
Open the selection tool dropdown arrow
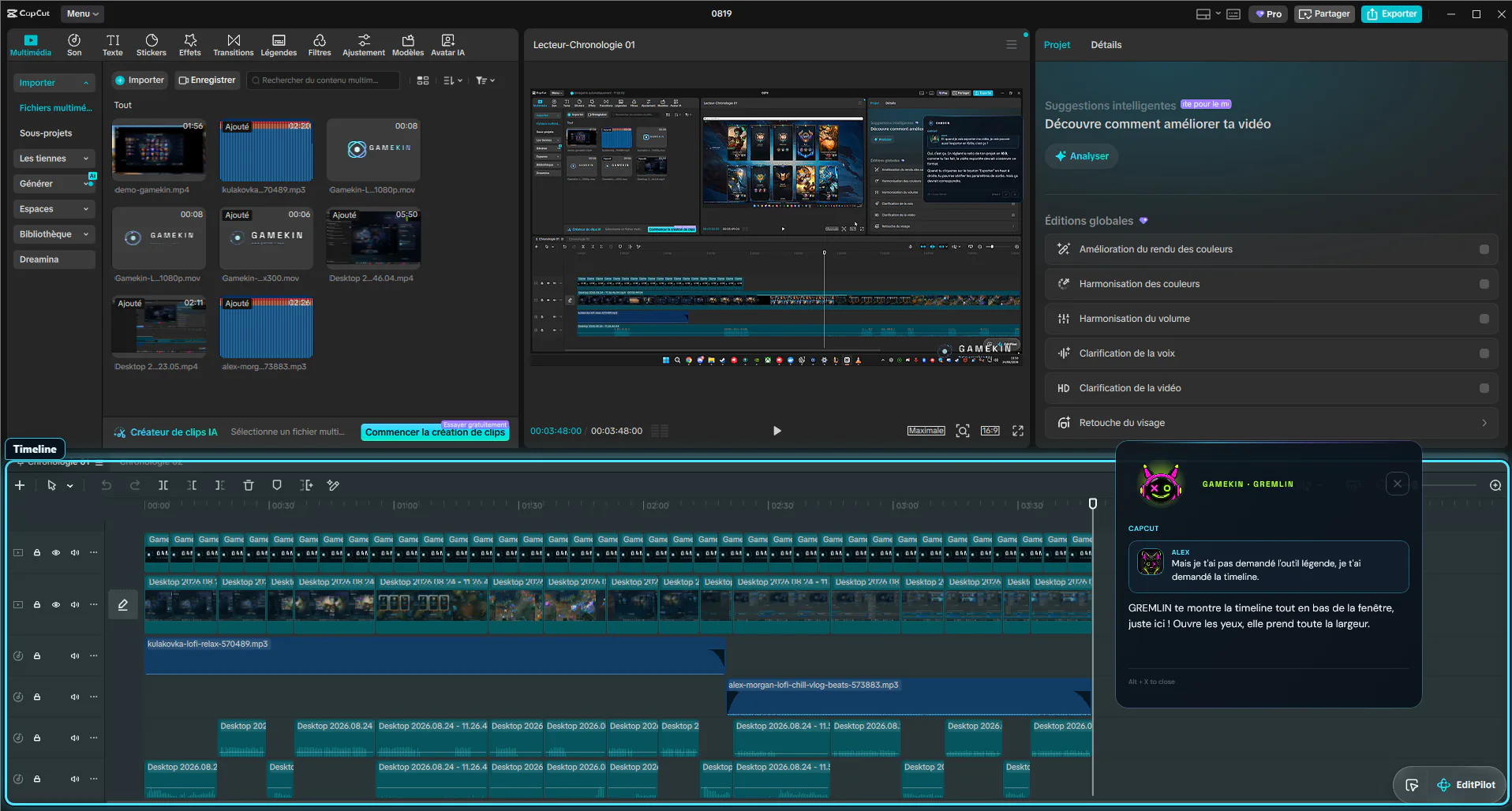[70, 486]
